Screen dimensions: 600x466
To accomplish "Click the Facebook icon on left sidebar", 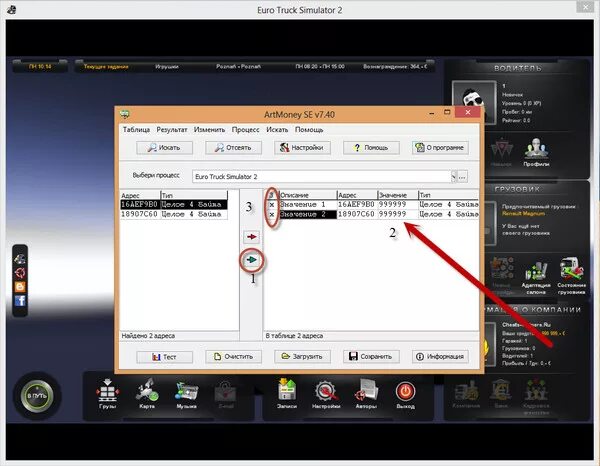I will pyautogui.click(x=20, y=301).
